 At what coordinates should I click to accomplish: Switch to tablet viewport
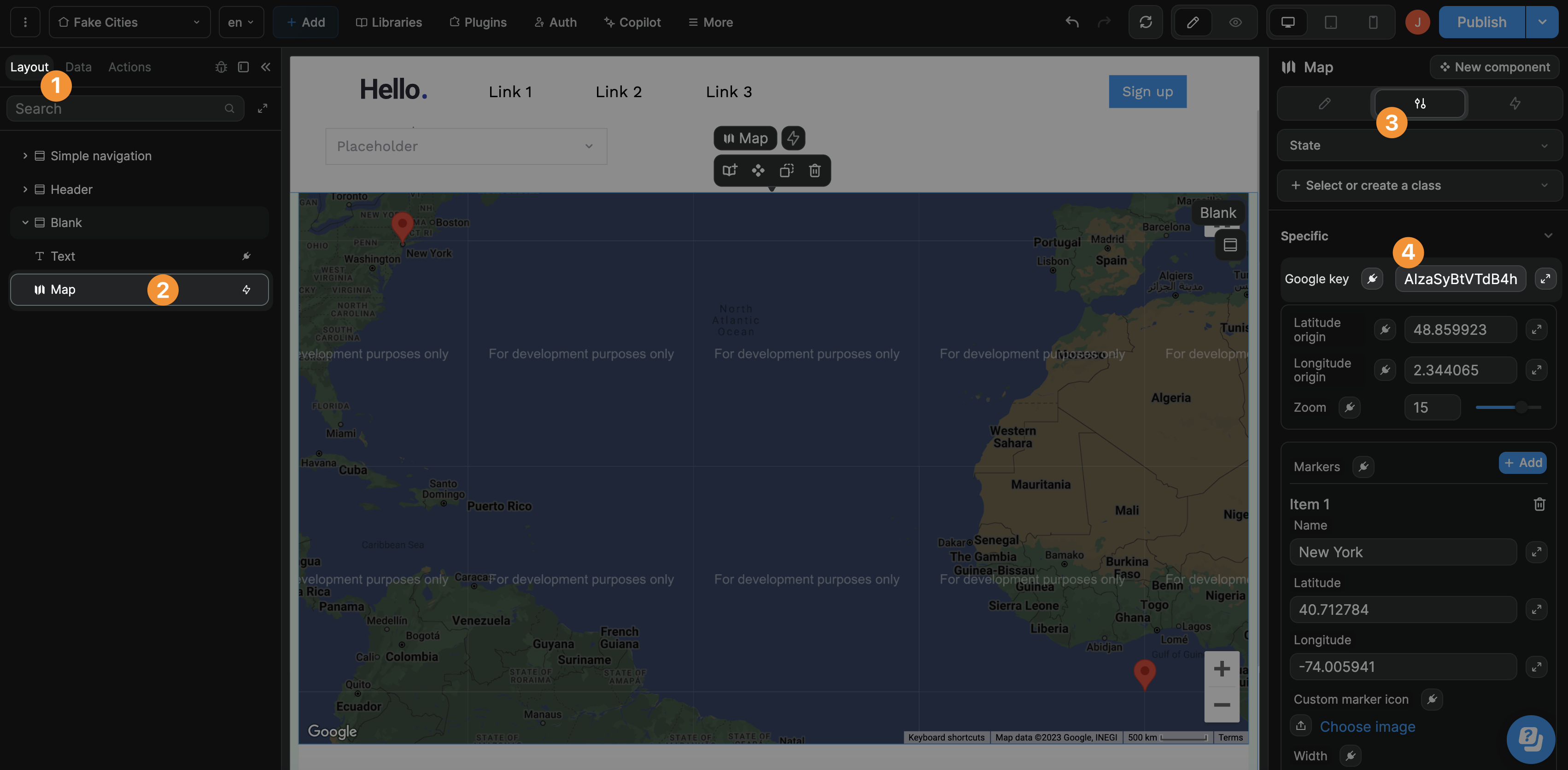point(1331,22)
